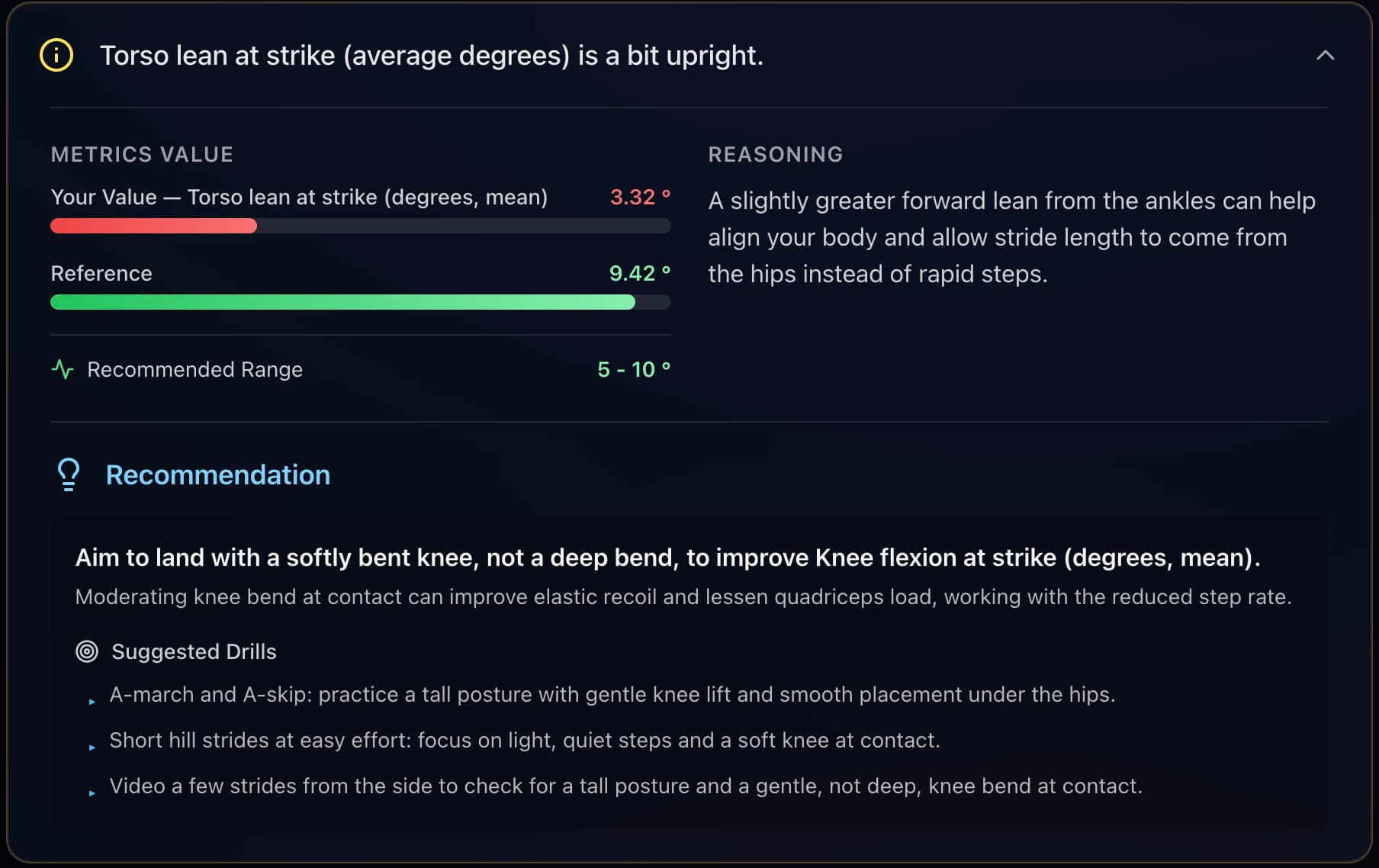Click the A-march drill bullet arrow
The image size is (1379, 868).
click(92, 702)
